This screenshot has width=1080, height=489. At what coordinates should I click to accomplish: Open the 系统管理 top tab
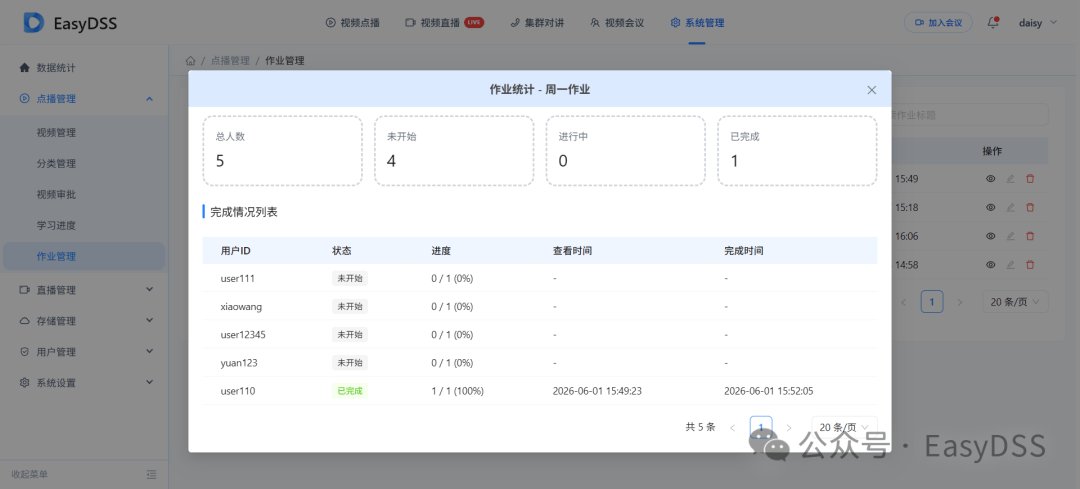[x=697, y=23]
